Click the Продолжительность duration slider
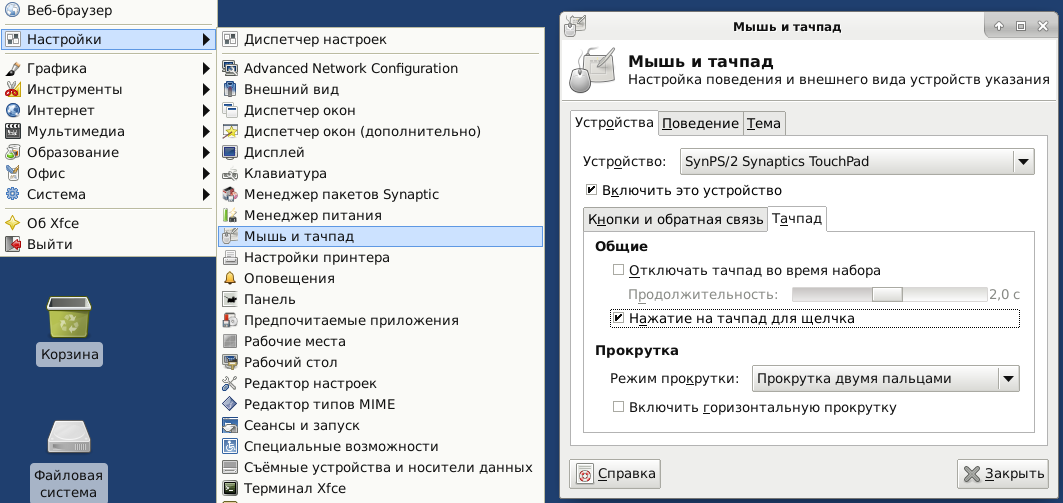Viewport: 1063px width, 503px height. [x=888, y=294]
